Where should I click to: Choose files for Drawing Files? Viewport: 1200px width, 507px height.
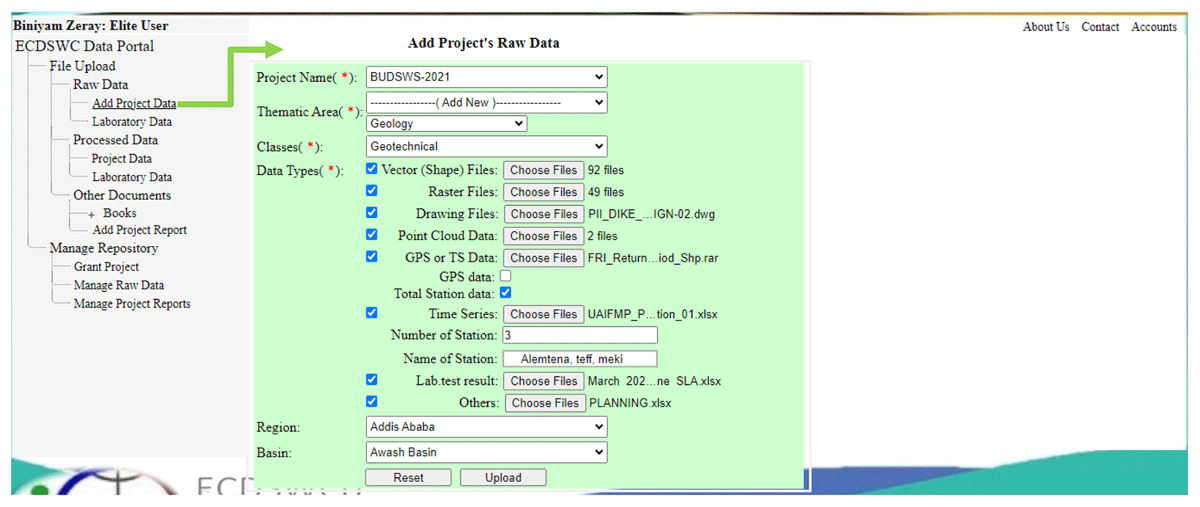point(543,214)
